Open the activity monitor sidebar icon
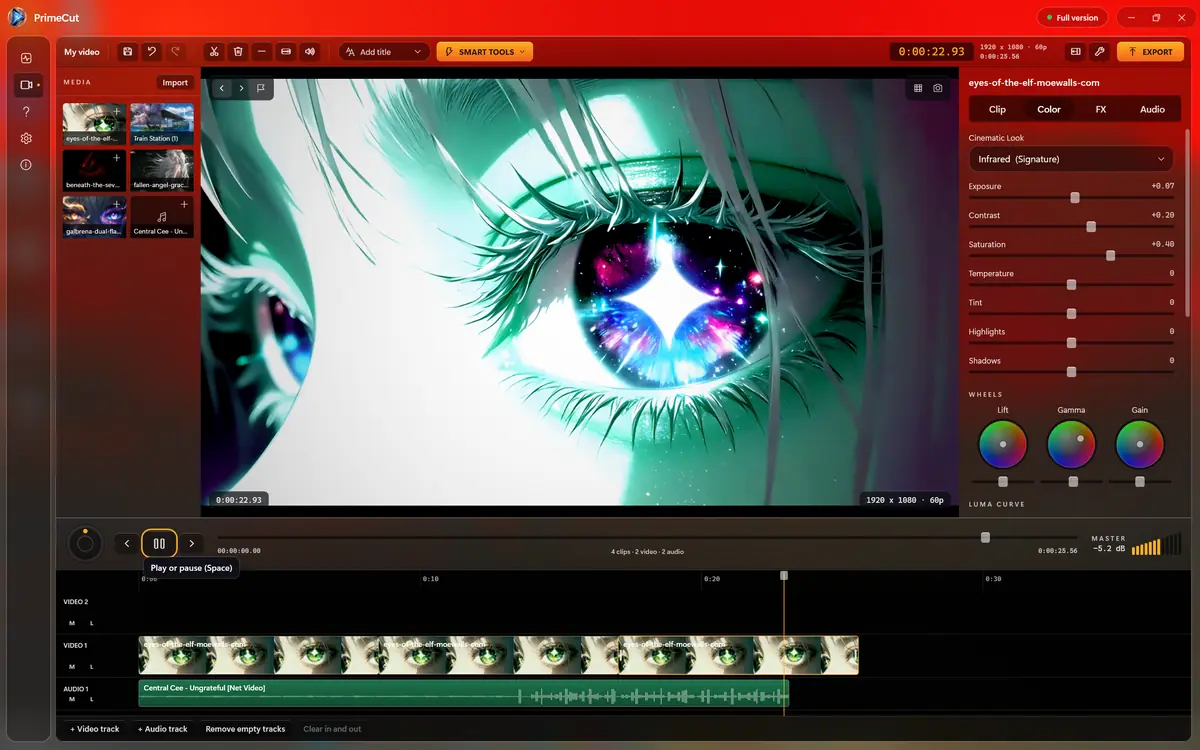This screenshot has width=1200, height=750. pos(26,58)
